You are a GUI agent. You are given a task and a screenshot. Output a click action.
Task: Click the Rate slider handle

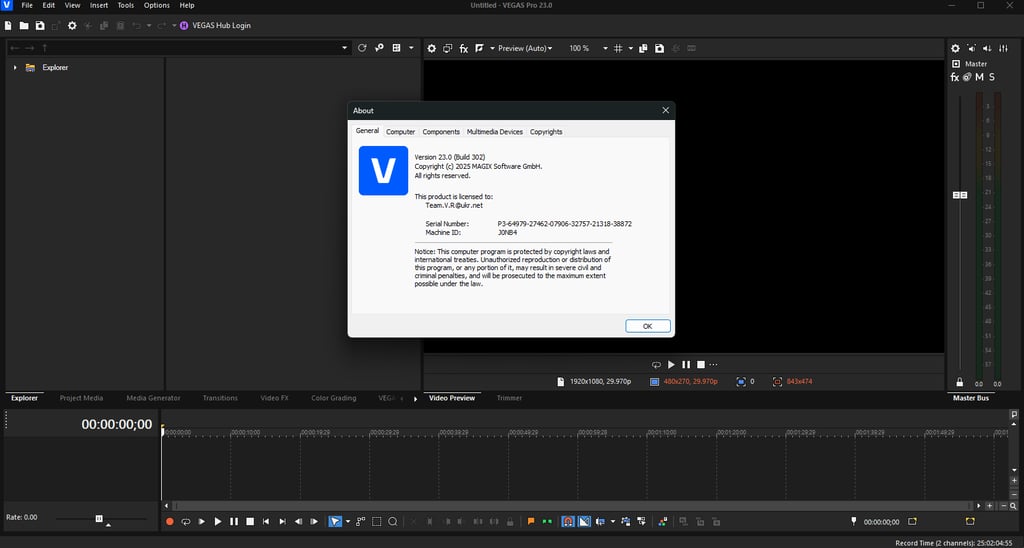click(x=99, y=518)
